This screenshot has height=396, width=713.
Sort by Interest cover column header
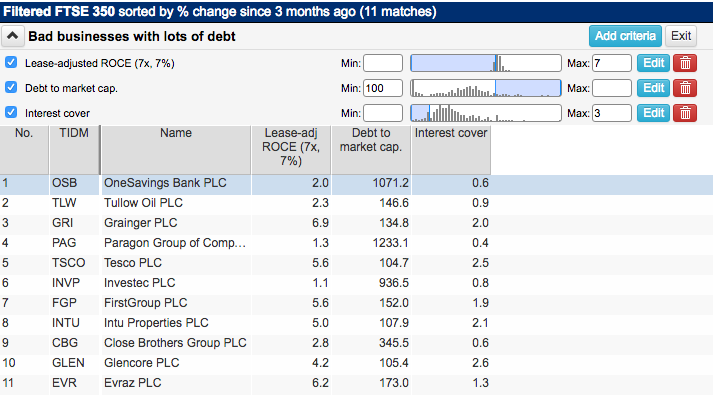[x=451, y=150]
